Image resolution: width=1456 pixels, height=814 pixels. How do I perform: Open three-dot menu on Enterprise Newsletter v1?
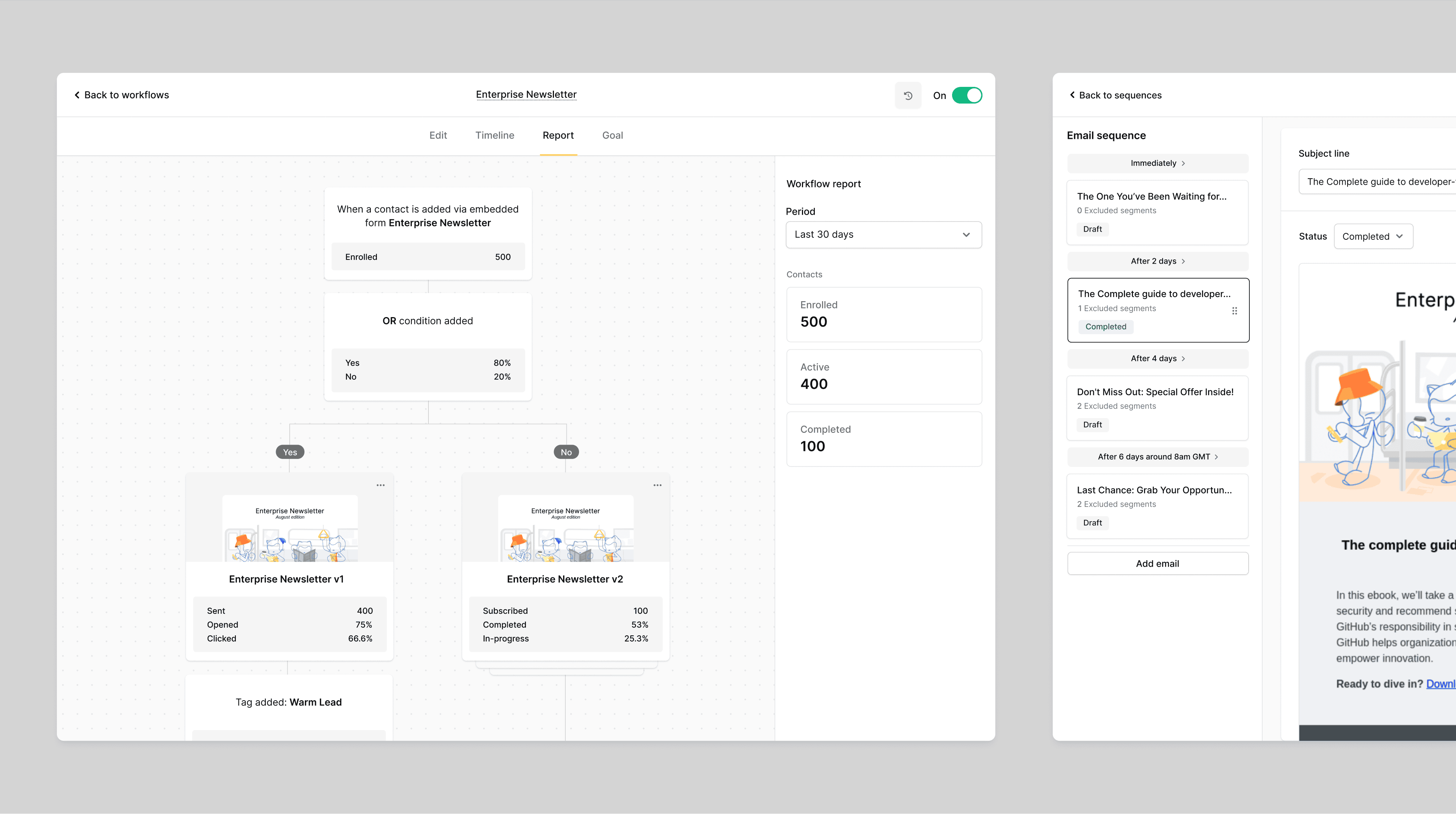pyautogui.click(x=380, y=485)
